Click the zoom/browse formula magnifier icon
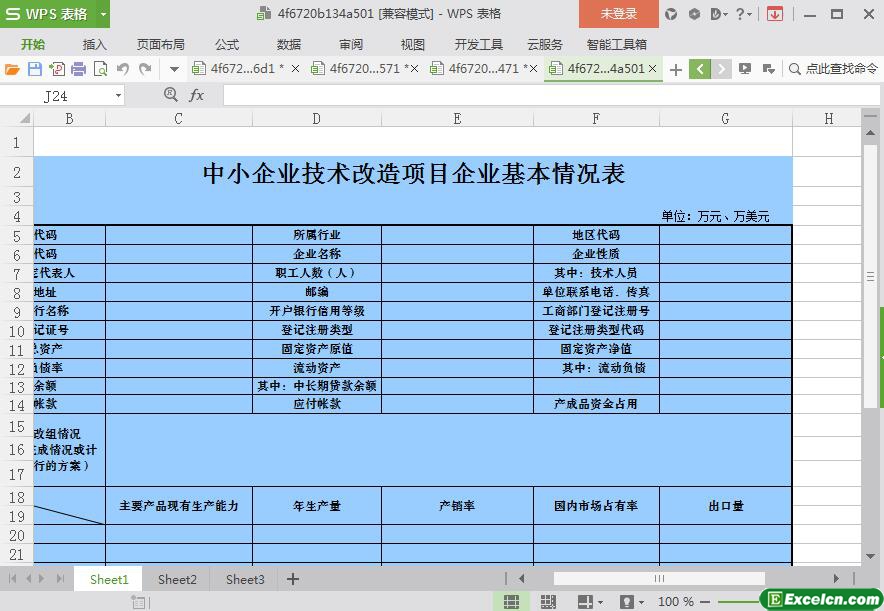The image size is (884, 611). (170, 95)
